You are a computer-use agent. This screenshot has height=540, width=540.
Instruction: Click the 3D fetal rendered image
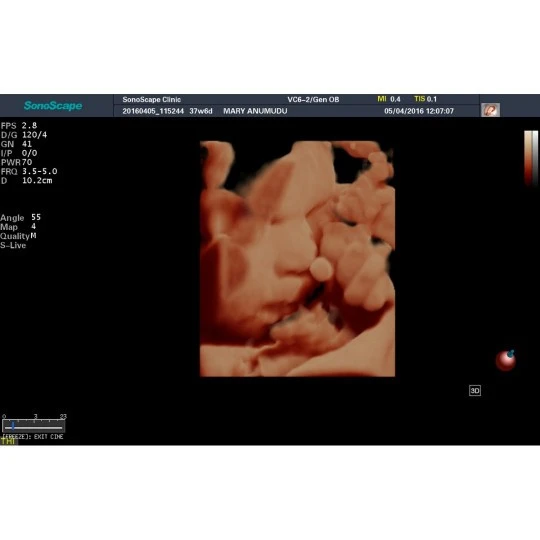pos(298,259)
